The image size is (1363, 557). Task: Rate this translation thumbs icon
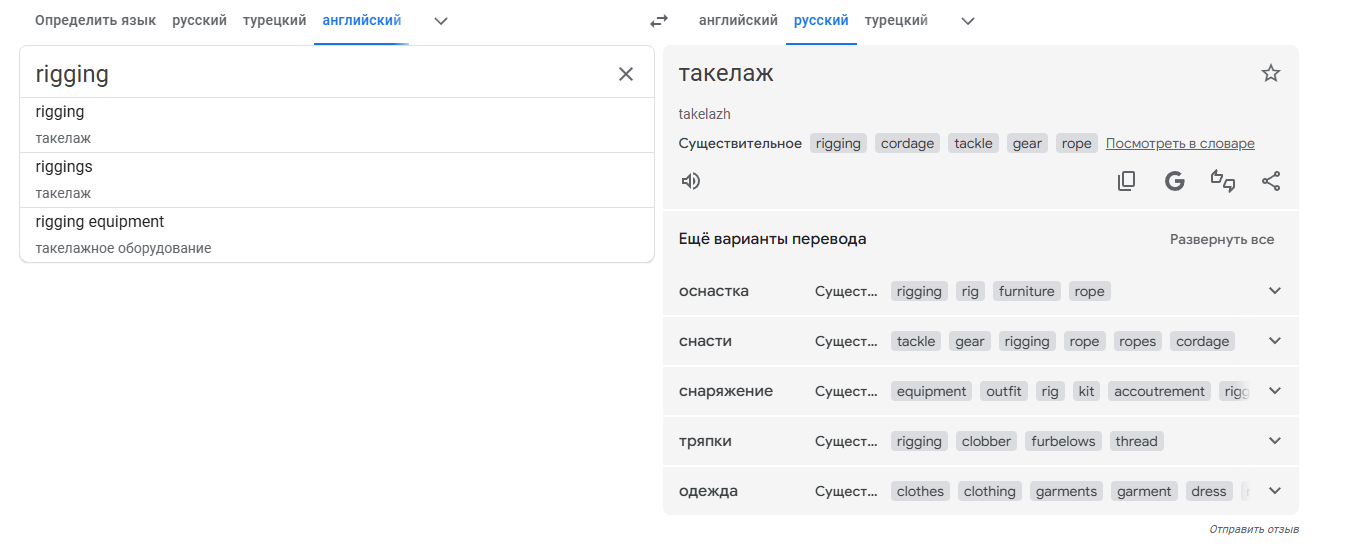point(1223,181)
